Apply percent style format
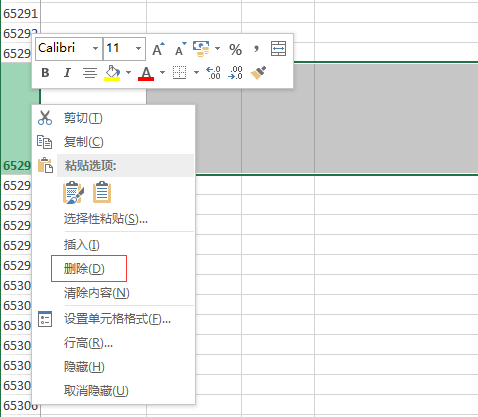 coord(235,49)
